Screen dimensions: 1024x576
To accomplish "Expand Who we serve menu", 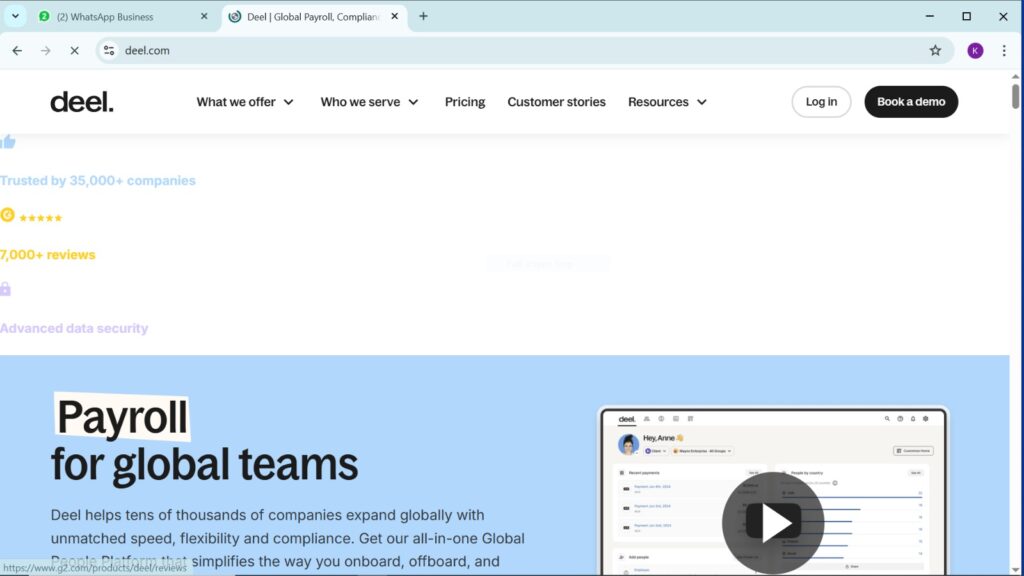I will [369, 102].
